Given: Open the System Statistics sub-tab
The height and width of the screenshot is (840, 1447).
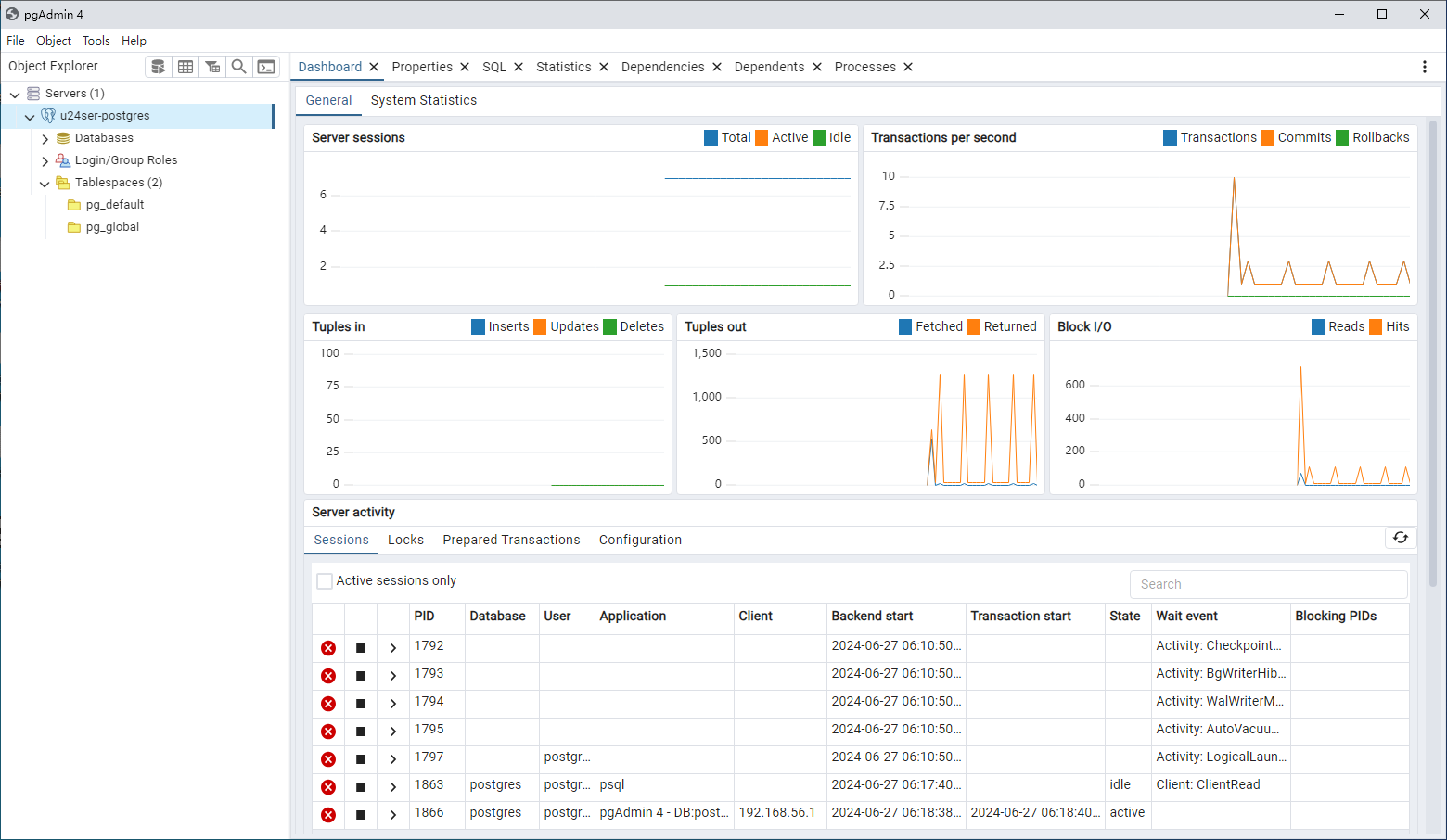Looking at the screenshot, I should click(x=424, y=100).
